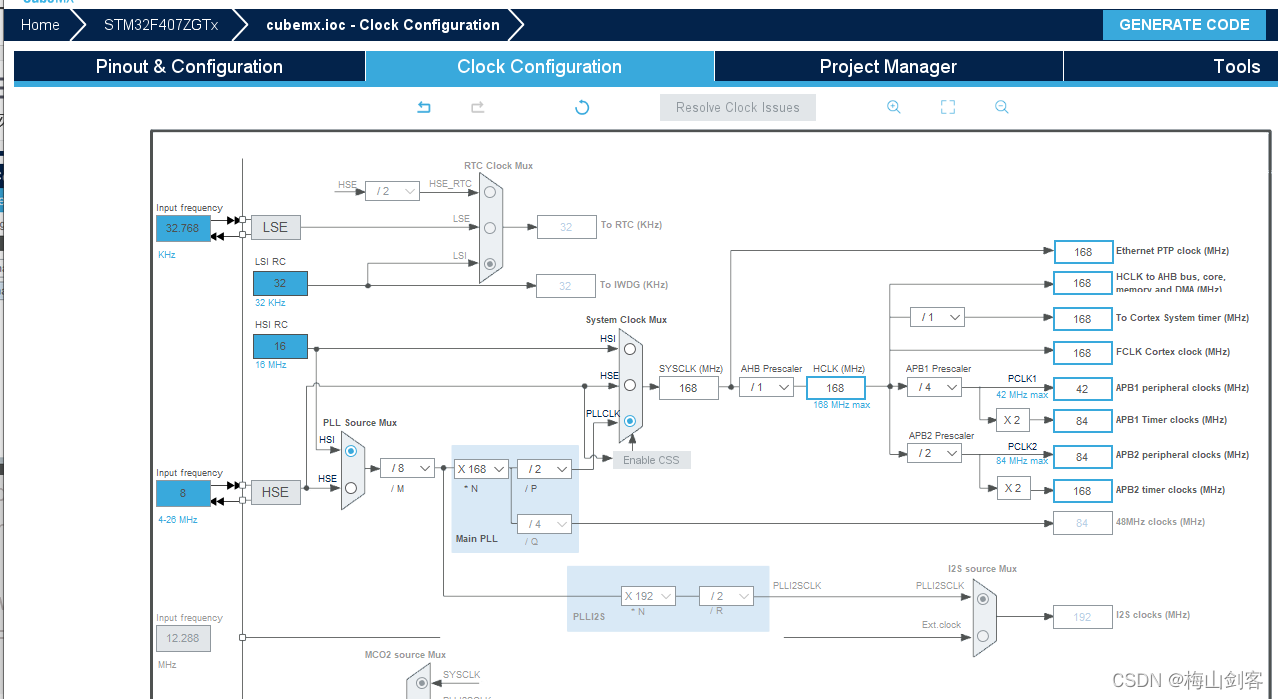
Task: Open the AHB Prescaler /1 dropdown
Action: (x=766, y=387)
